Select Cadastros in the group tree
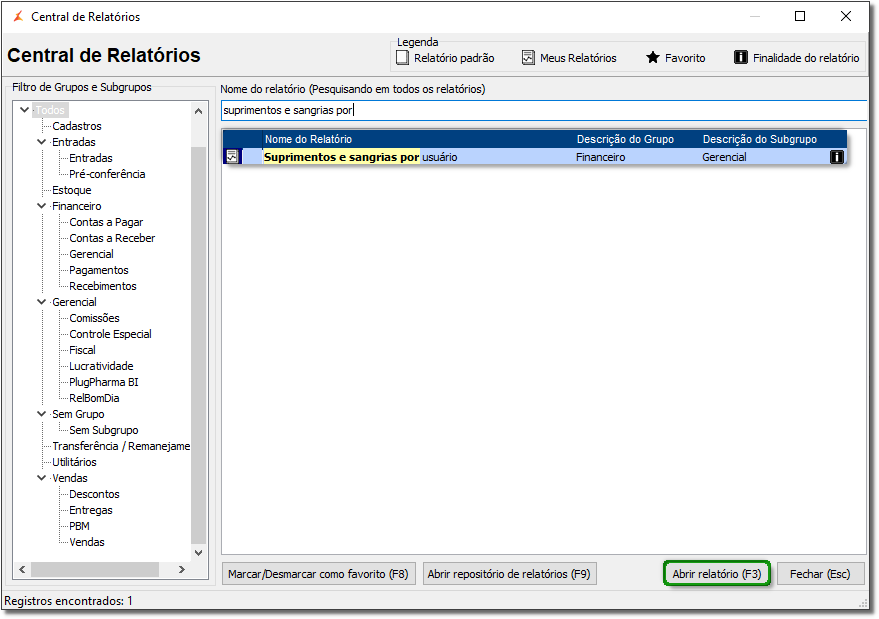The image size is (879, 619). coord(77,126)
